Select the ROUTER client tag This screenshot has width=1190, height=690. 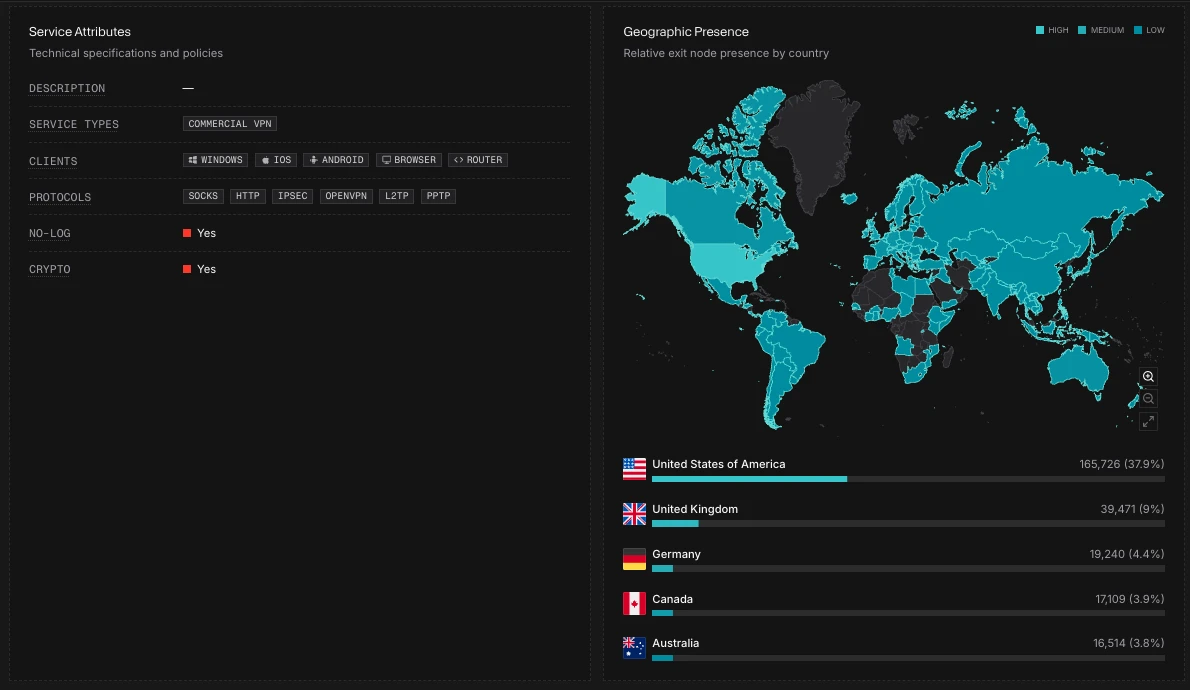(478, 160)
